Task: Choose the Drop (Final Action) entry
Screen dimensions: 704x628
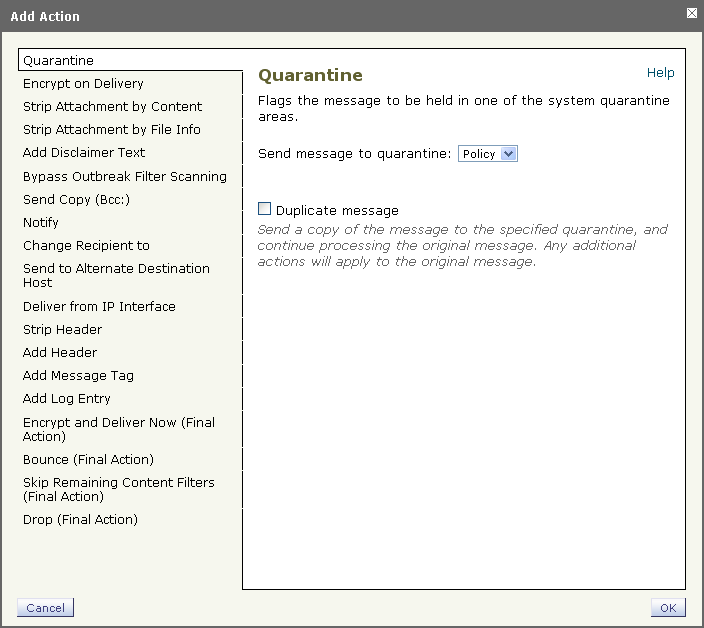Action: pyautogui.click(x=80, y=519)
